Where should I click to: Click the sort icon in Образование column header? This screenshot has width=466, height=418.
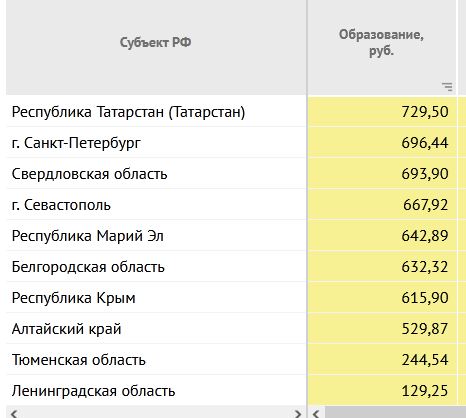coord(447,87)
